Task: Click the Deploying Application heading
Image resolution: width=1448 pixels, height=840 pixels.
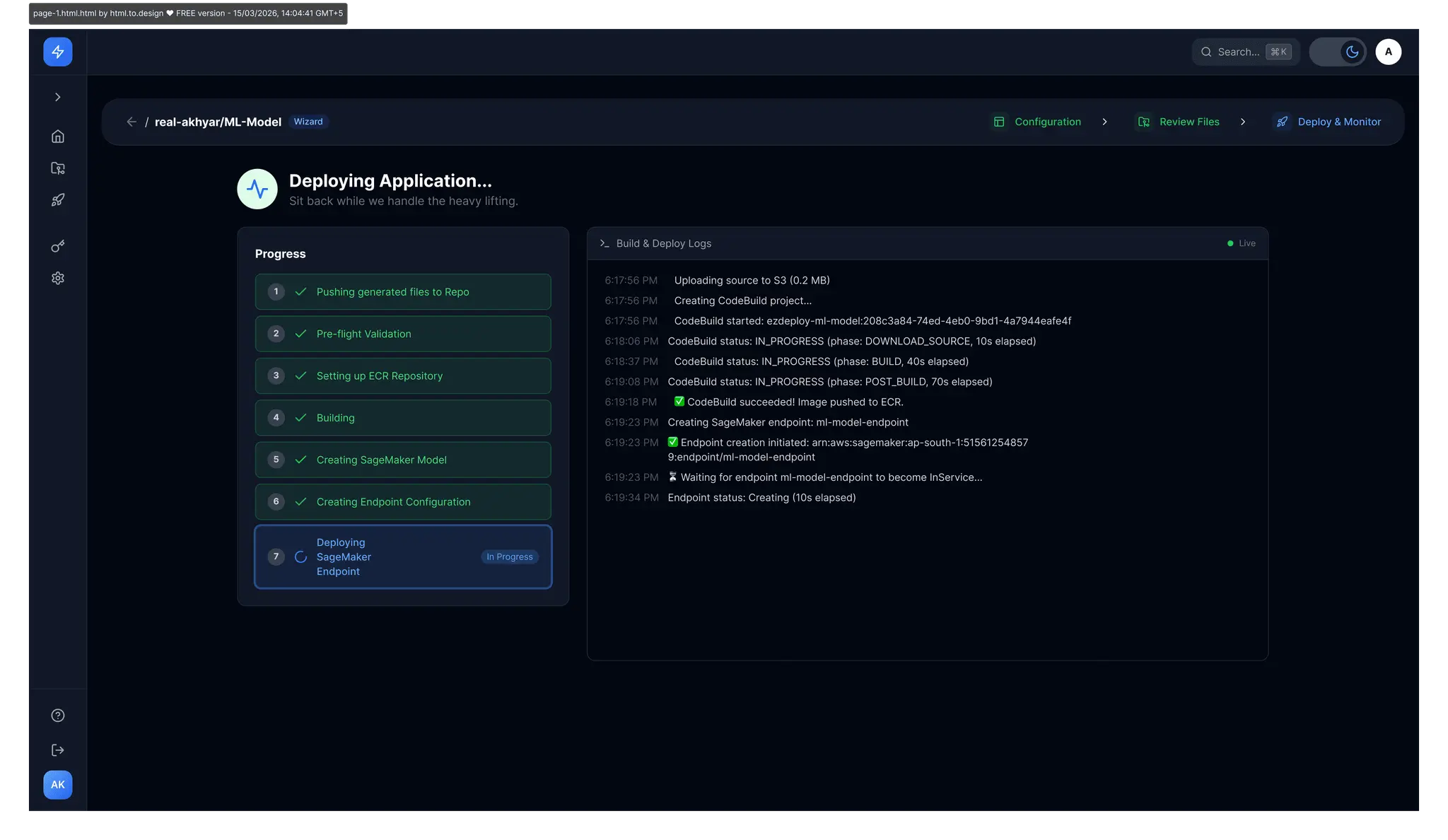Action: [x=390, y=181]
